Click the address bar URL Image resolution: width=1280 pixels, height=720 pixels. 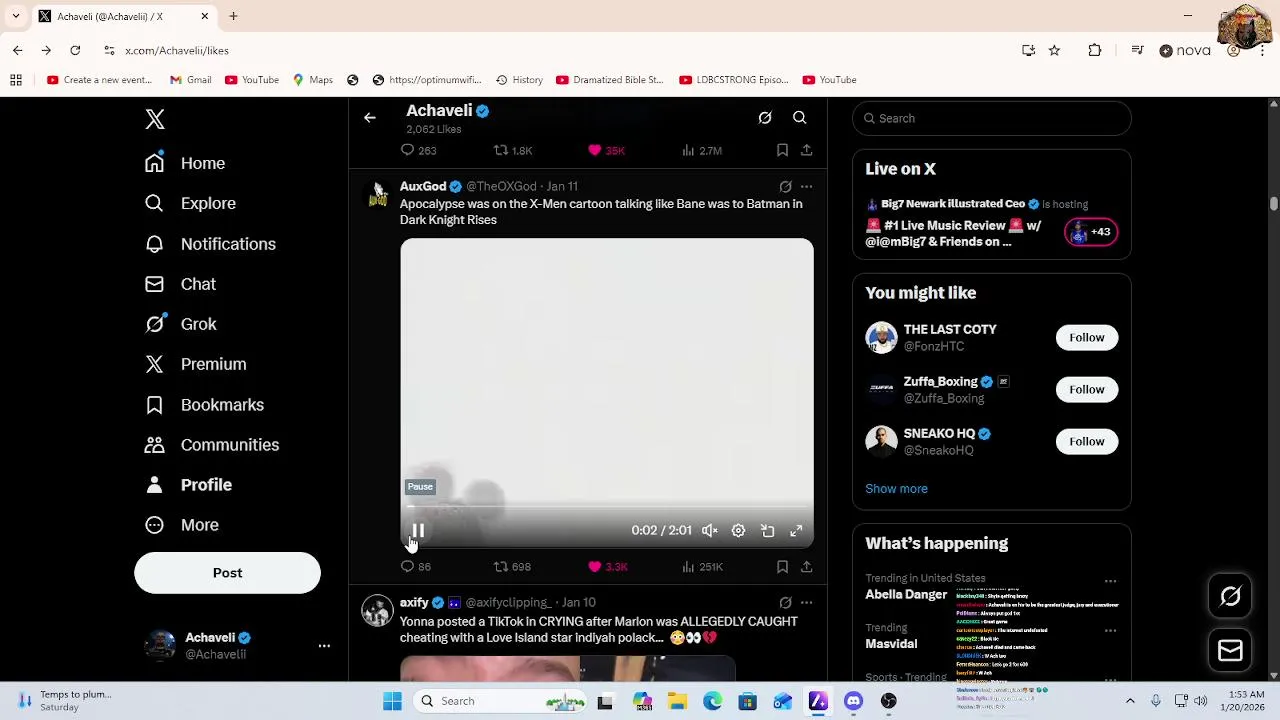177,50
